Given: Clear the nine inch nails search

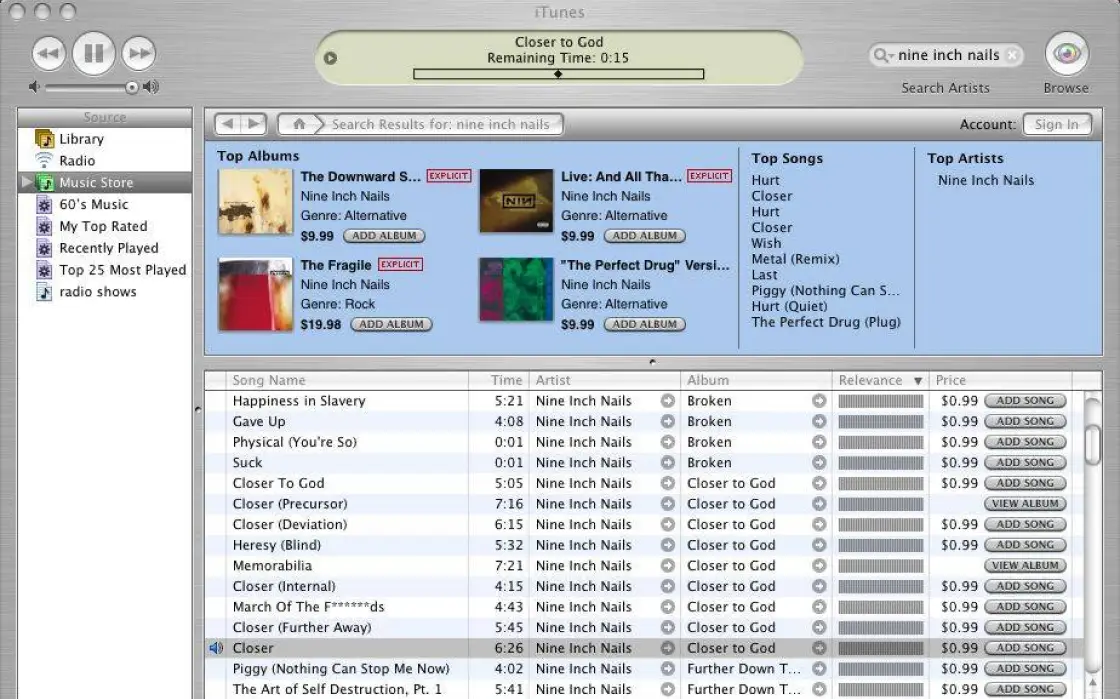Looking at the screenshot, I should pyautogui.click(x=1011, y=55).
